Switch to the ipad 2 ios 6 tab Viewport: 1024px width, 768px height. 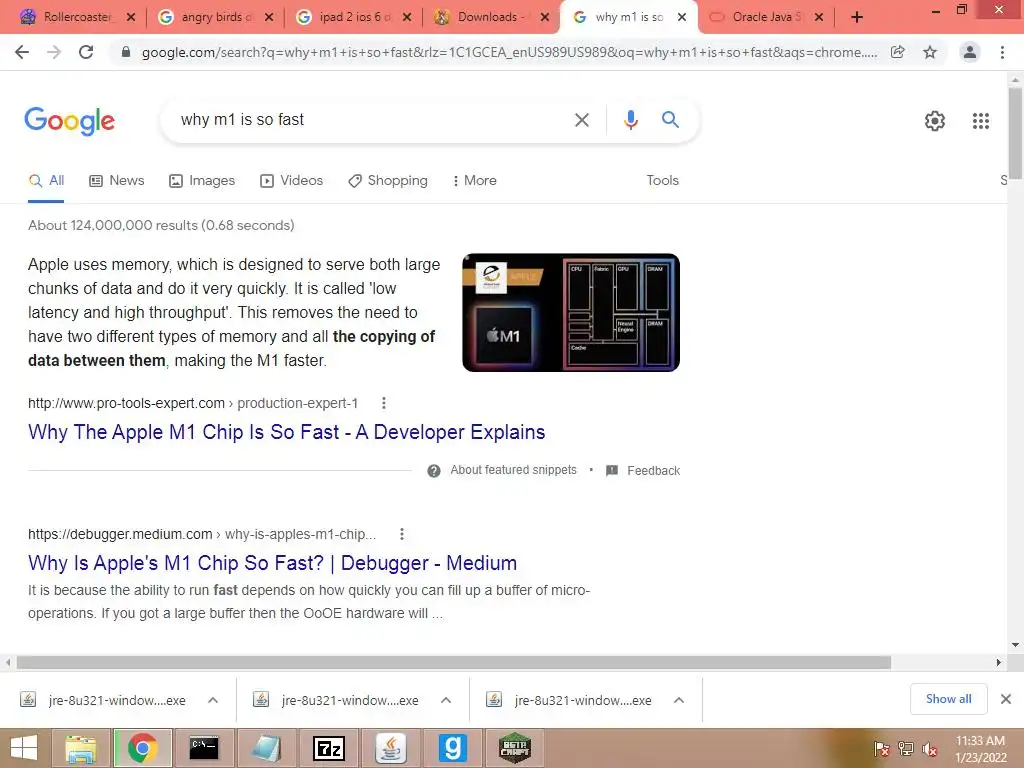(x=353, y=18)
